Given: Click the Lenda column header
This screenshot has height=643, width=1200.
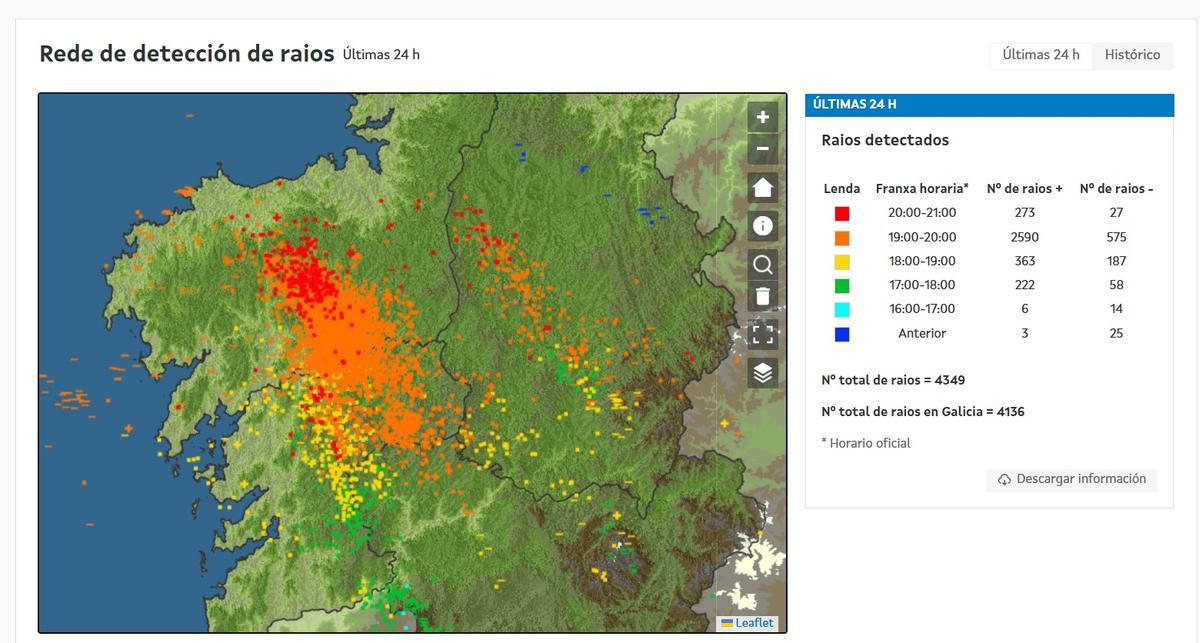Looking at the screenshot, I should (x=842, y=188).
